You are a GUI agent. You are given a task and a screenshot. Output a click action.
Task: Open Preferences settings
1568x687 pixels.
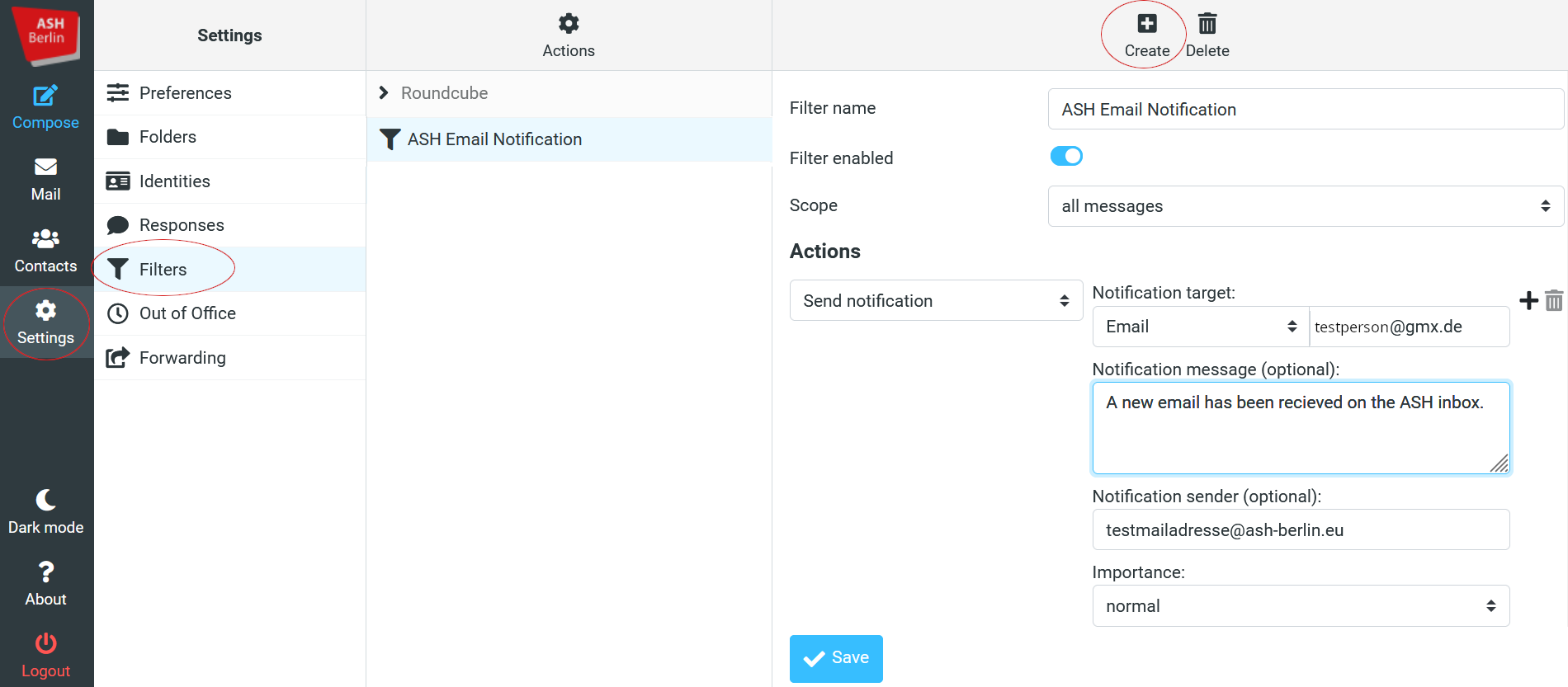click(x=230, y=93)
